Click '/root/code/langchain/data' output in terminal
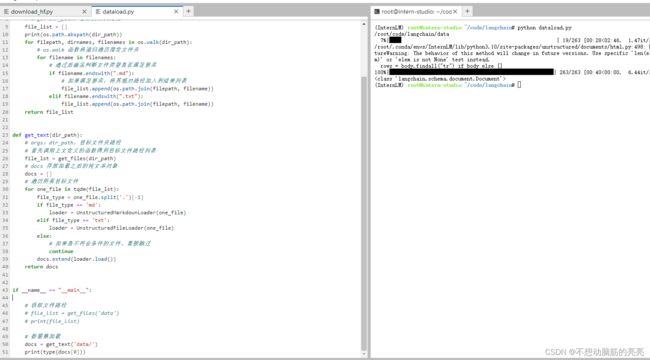Image resolution: width=650 pixels, height=360 pixels. tap(412, 34)
